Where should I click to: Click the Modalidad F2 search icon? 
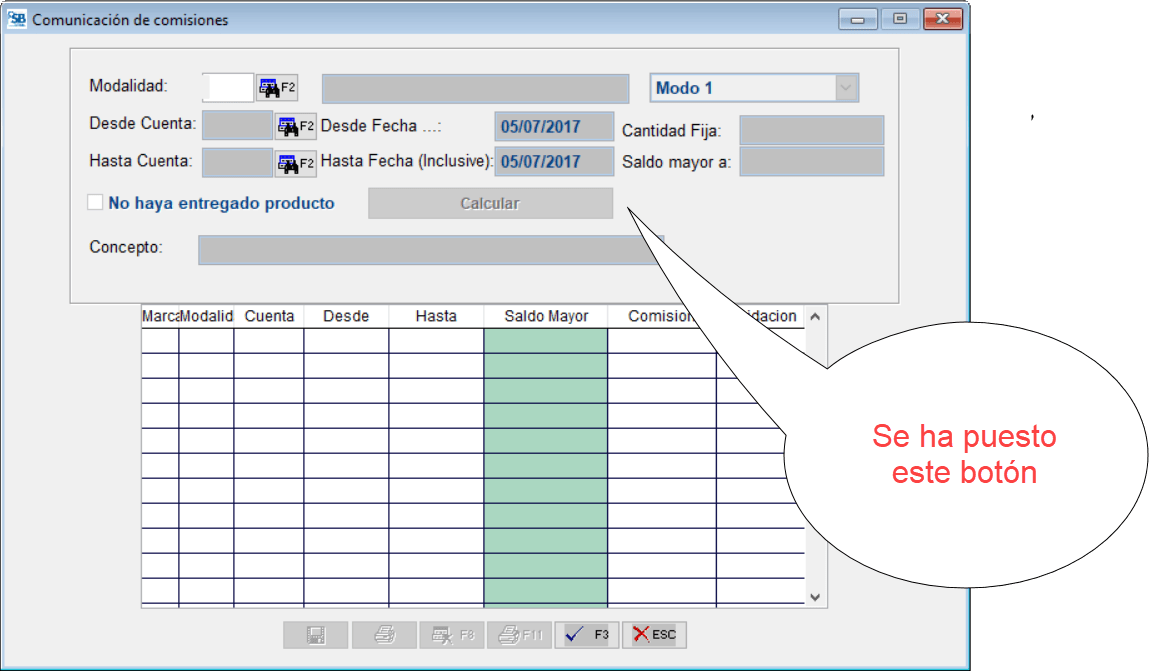click(277, 88)
